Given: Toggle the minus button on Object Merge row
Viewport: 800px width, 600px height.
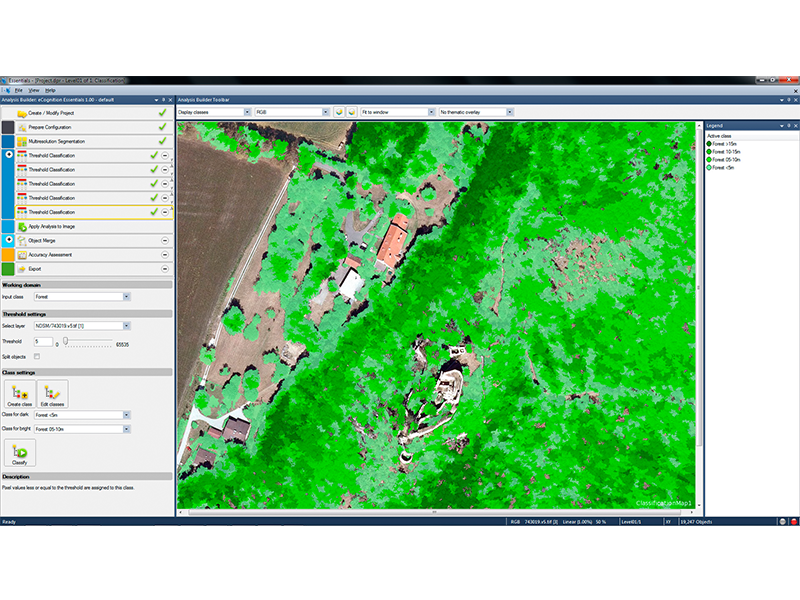Looking at the screenshot, I should 164,241.
